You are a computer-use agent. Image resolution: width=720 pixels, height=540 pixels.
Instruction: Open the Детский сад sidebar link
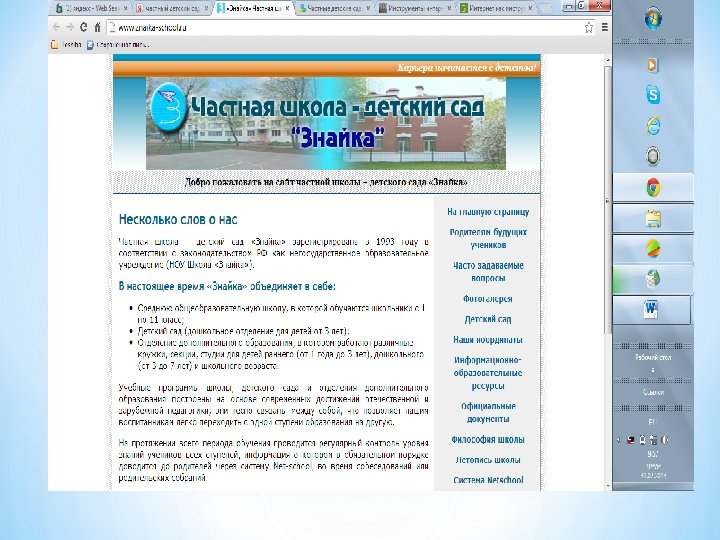point(488,319)
